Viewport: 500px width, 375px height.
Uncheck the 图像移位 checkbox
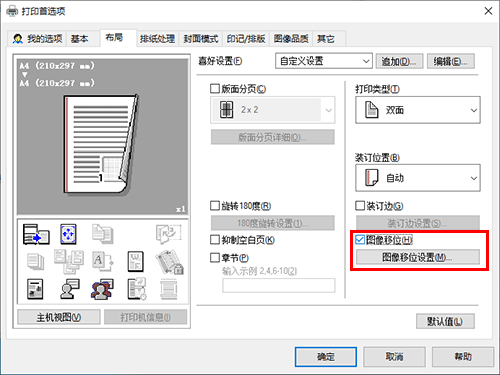pos(360,239)
